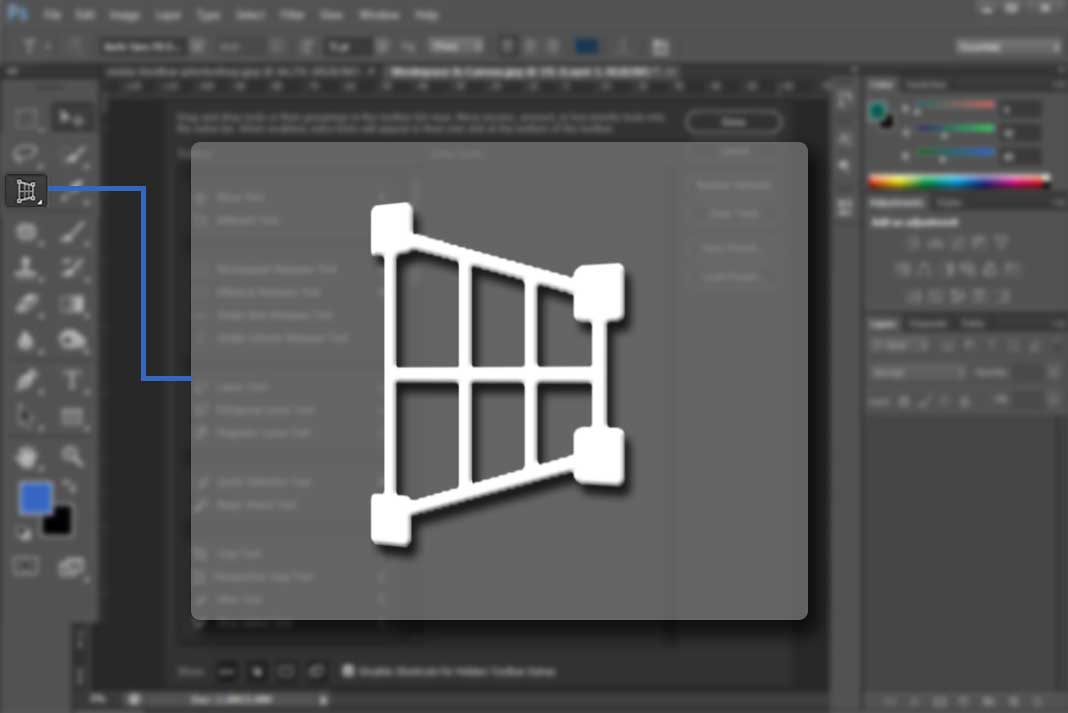Select the Blur tool
This screenshot has width=1068, height=713.
pos(26,340)
